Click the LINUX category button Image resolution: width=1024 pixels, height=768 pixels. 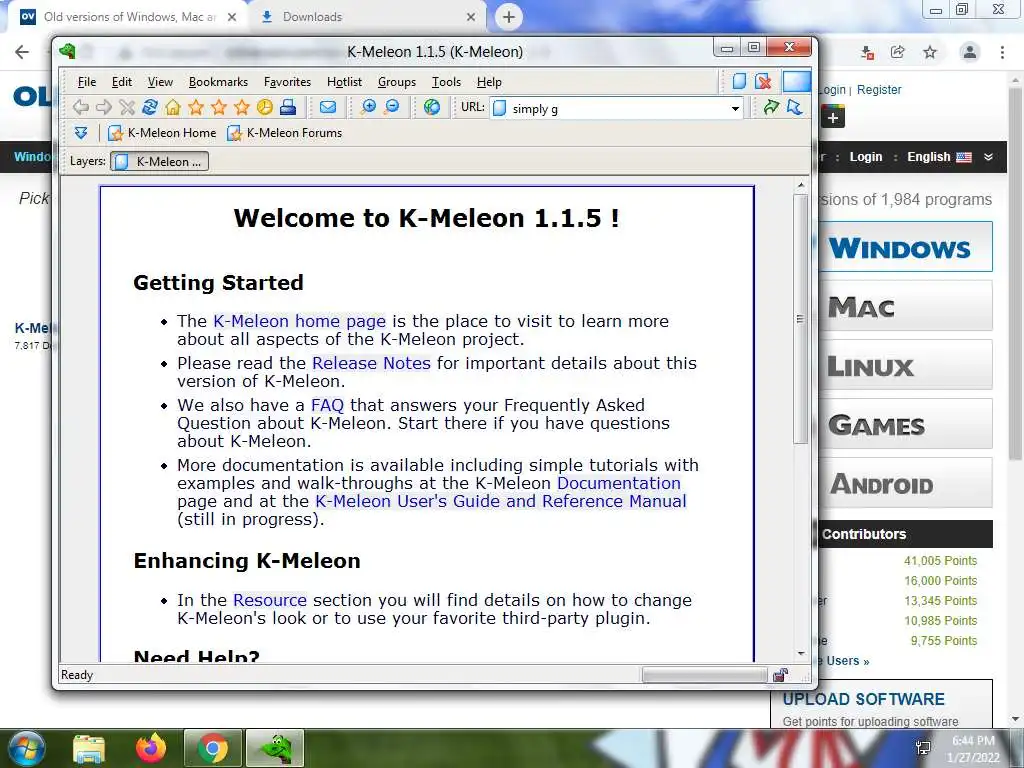pos(905,364)
